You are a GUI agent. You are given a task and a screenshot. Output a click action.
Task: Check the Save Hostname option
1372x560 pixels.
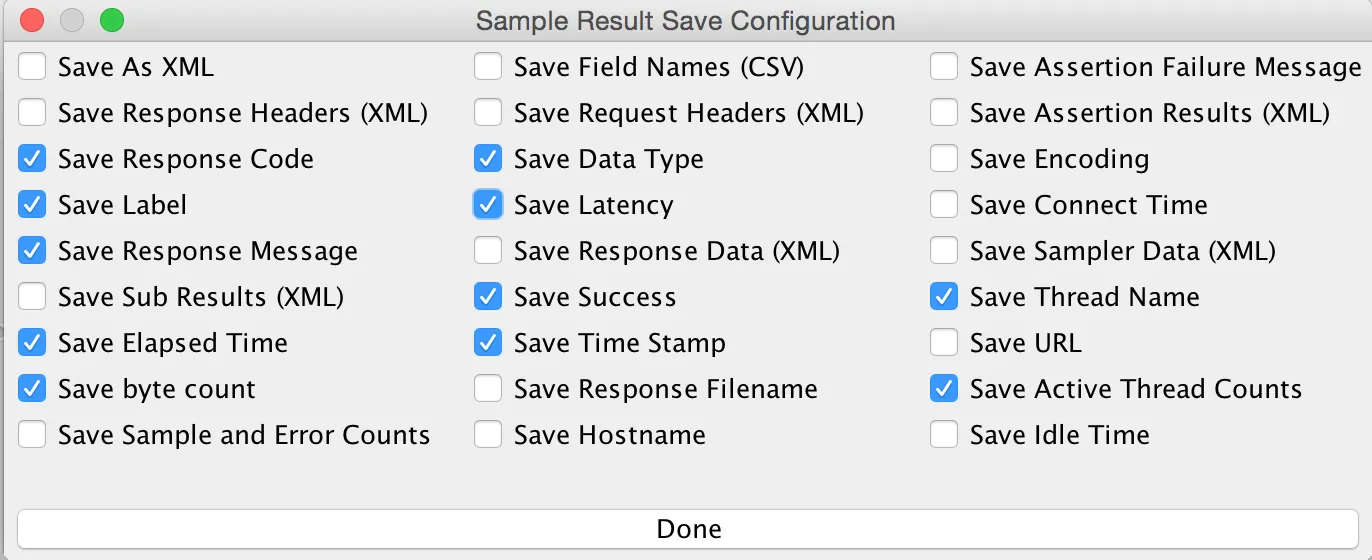coord(488,435)
